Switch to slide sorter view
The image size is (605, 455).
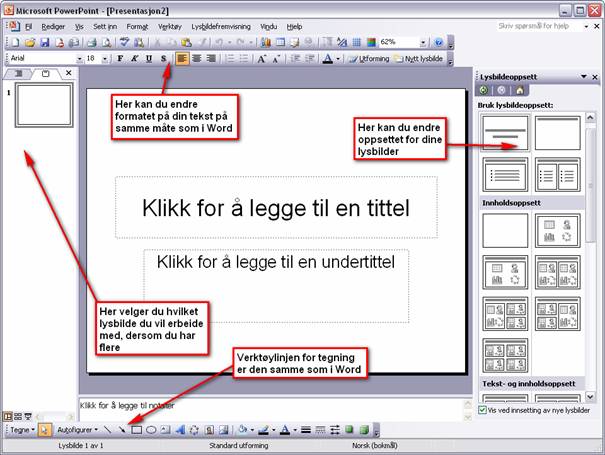click(x=18, y=416)
